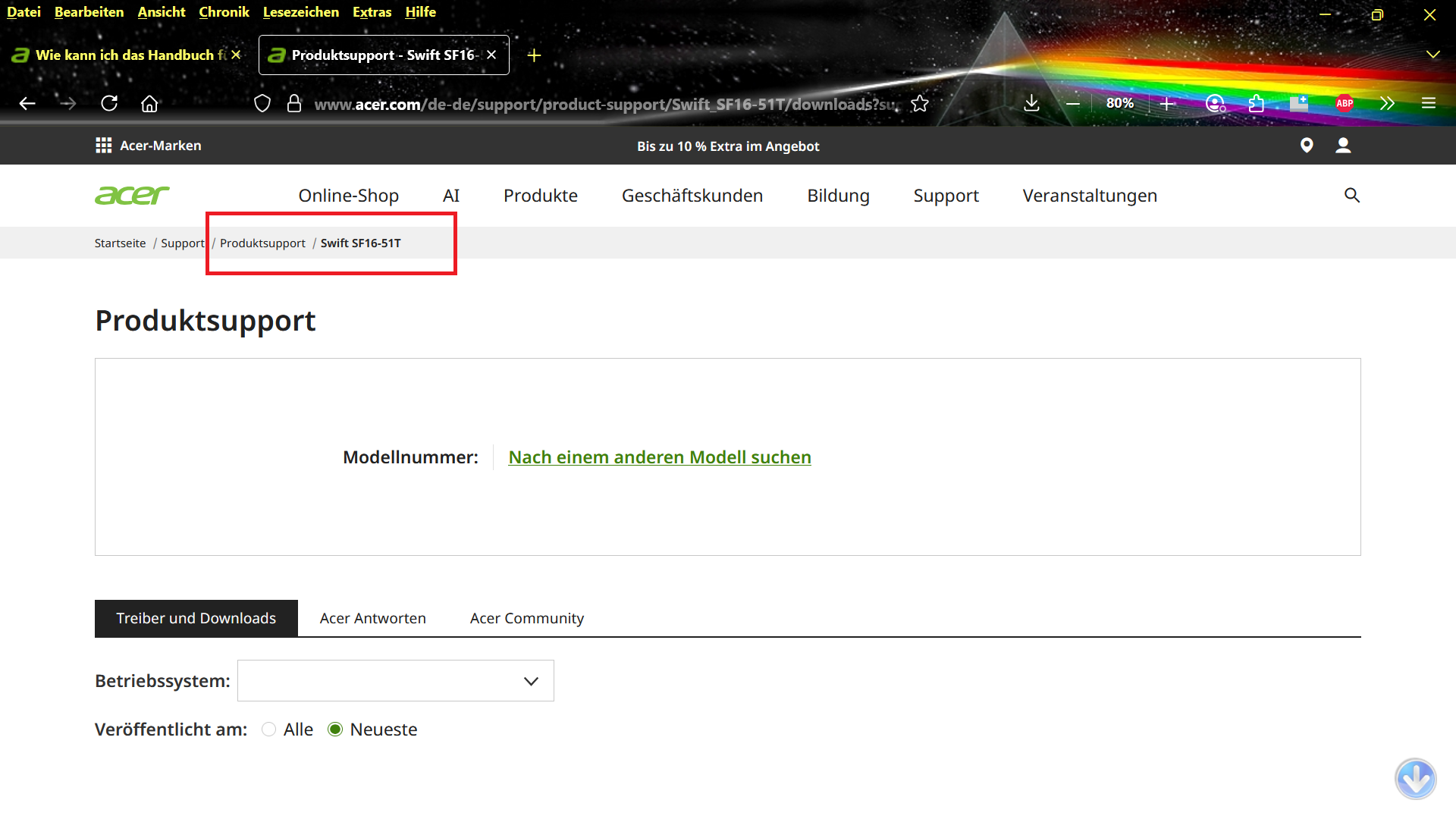Image resolution: width=1456 pixels, height=819 pixels.
Task: Open the Ansicht menu
Action: 162,12
